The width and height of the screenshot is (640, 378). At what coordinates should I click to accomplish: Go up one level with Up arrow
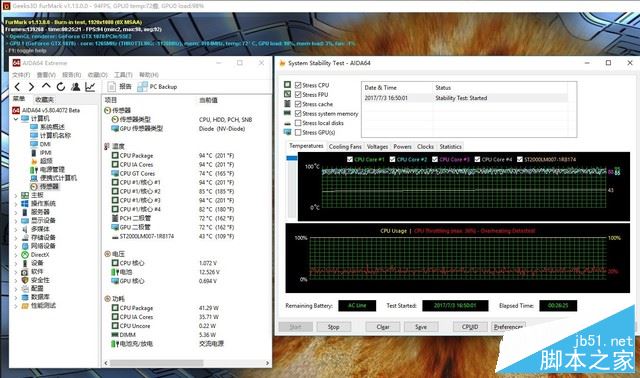[x=46, y=86]
